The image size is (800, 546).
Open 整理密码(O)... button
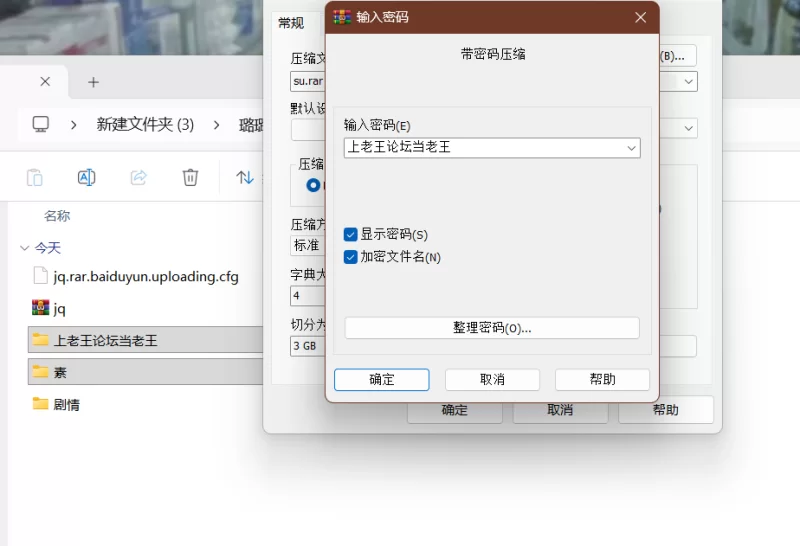coord(492,328)
